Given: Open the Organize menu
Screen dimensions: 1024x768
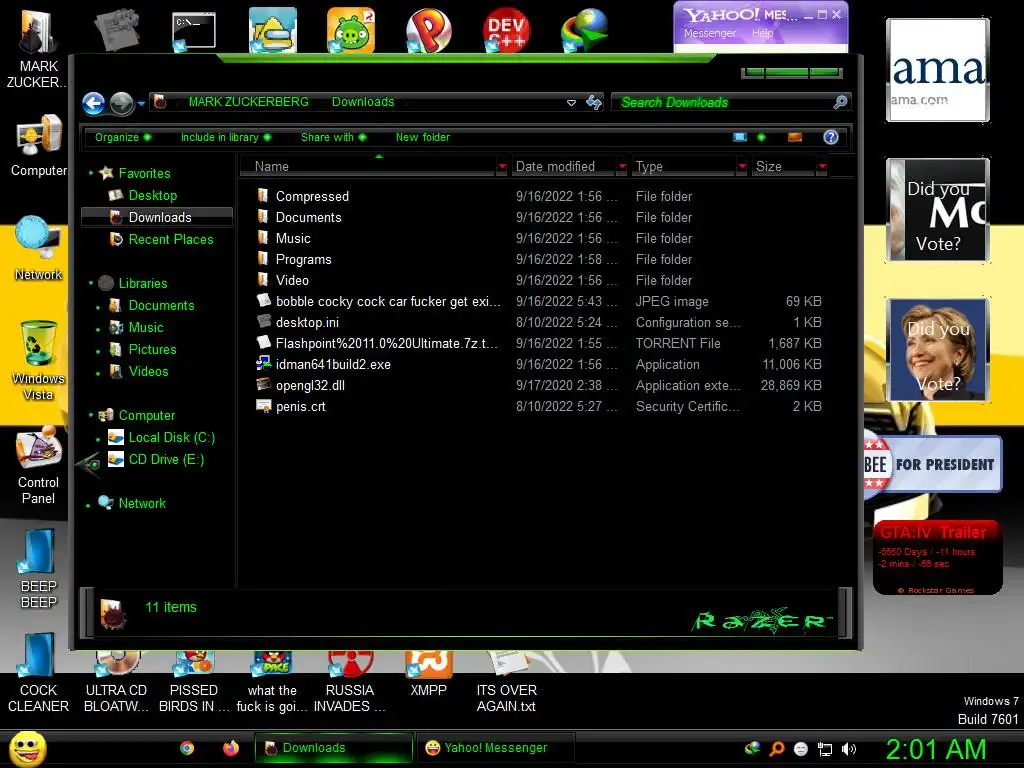Looking at the screenshot, I should 123,137.
